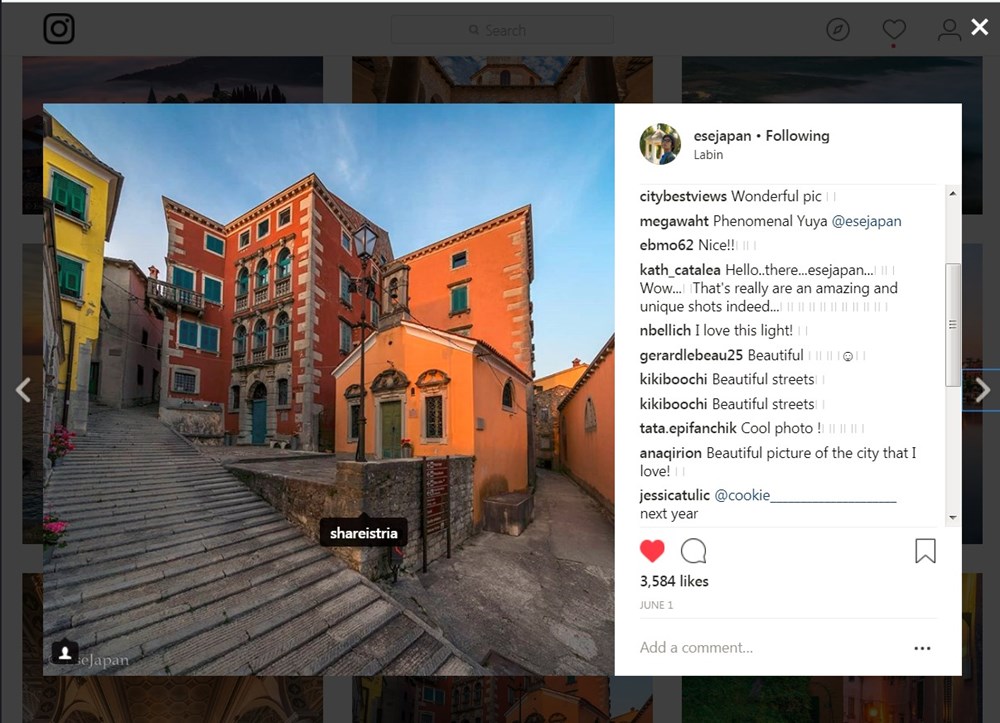Image resolution: width=1000 pixels, height=723 pixels.
Task: Go to the previous post arrow
Action: click(23, 390)
